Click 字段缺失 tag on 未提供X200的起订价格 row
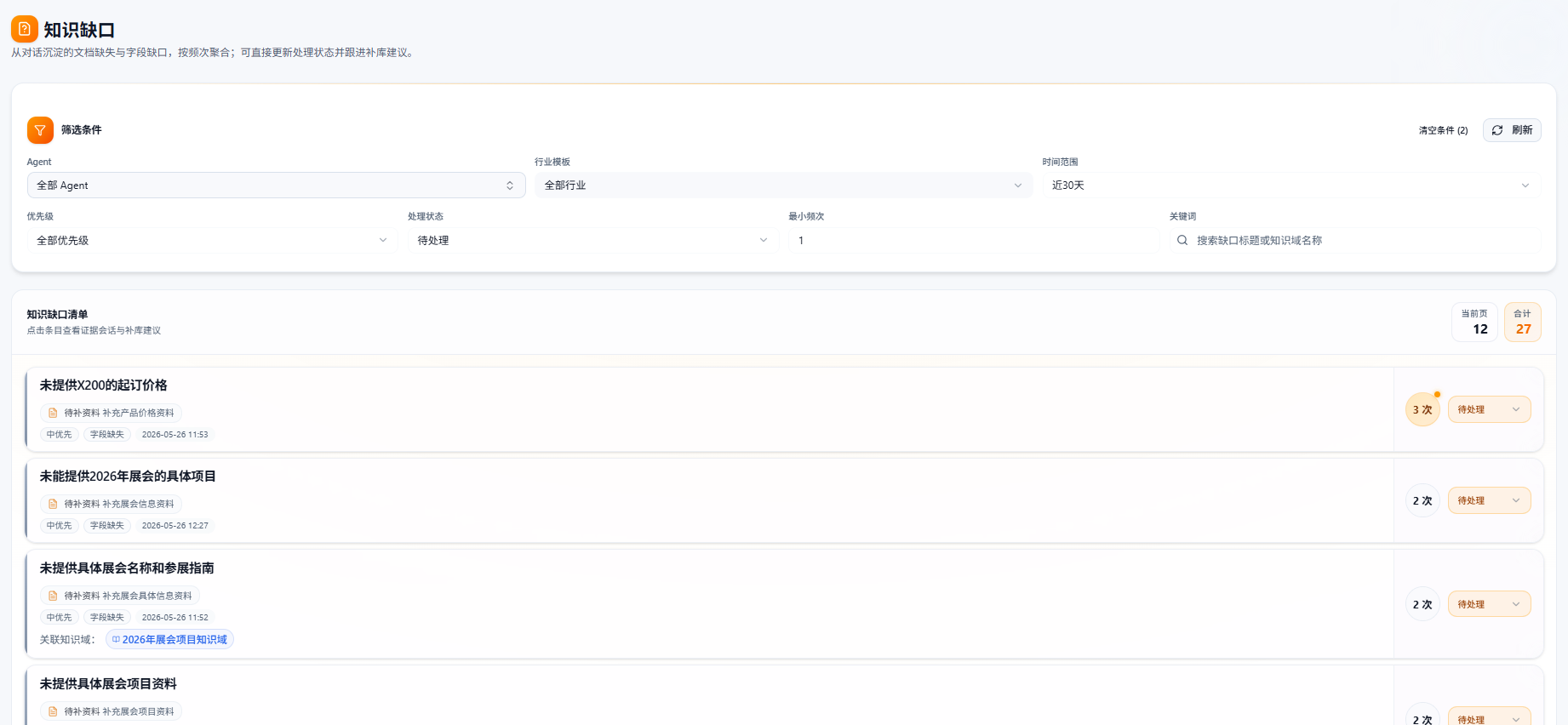This screenshot has width=1568, height=725. 107,434
